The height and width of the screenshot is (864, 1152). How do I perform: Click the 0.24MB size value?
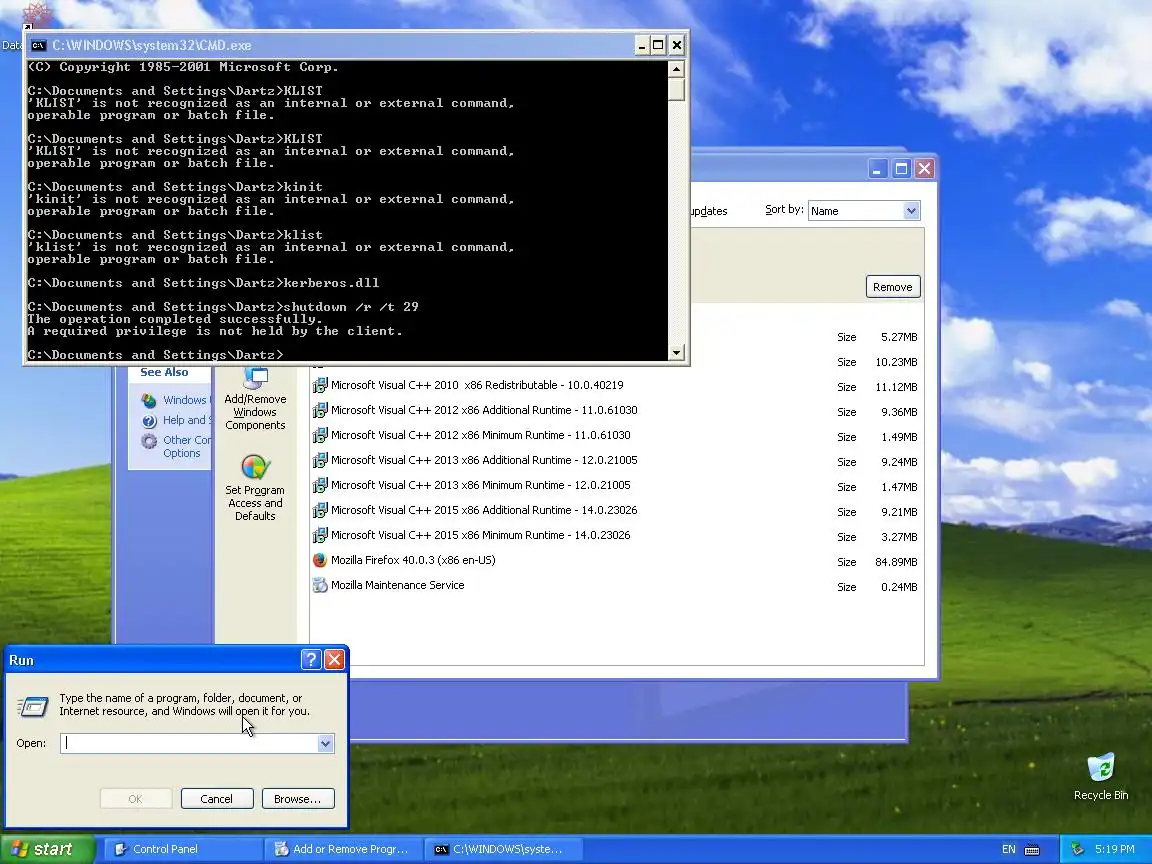point(899,587)
